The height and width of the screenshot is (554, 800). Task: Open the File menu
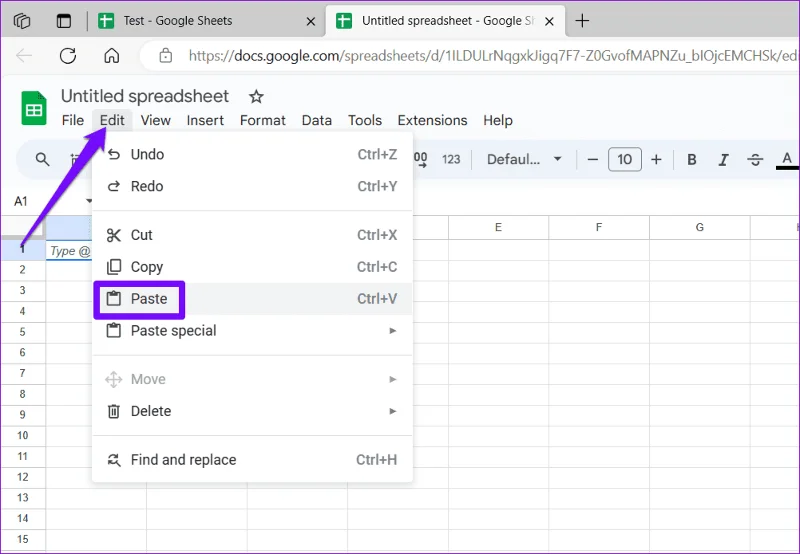click(x=72, y=120)
